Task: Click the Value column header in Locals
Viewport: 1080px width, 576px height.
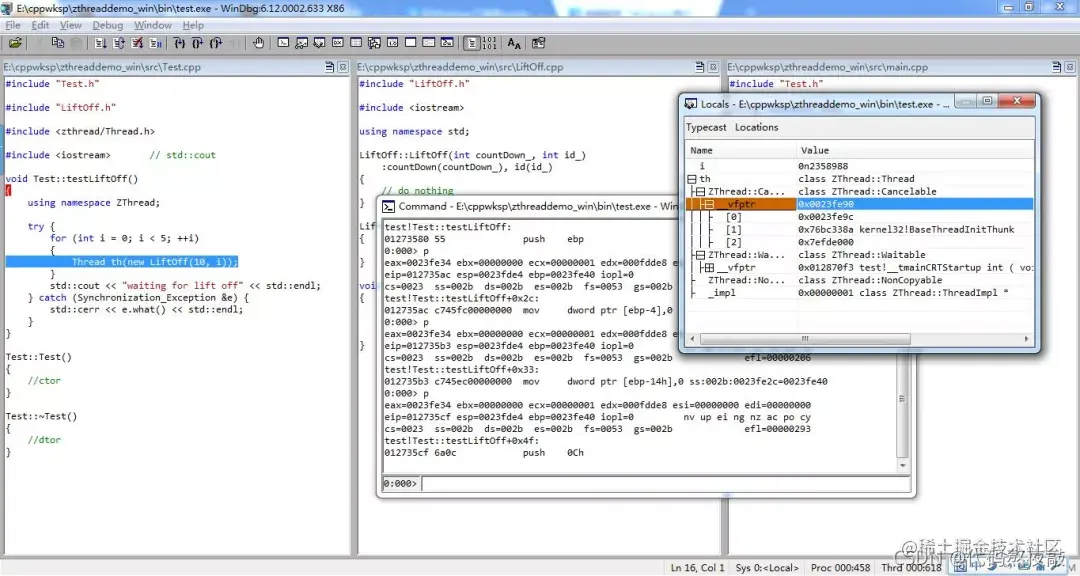Action: point(916,150)
